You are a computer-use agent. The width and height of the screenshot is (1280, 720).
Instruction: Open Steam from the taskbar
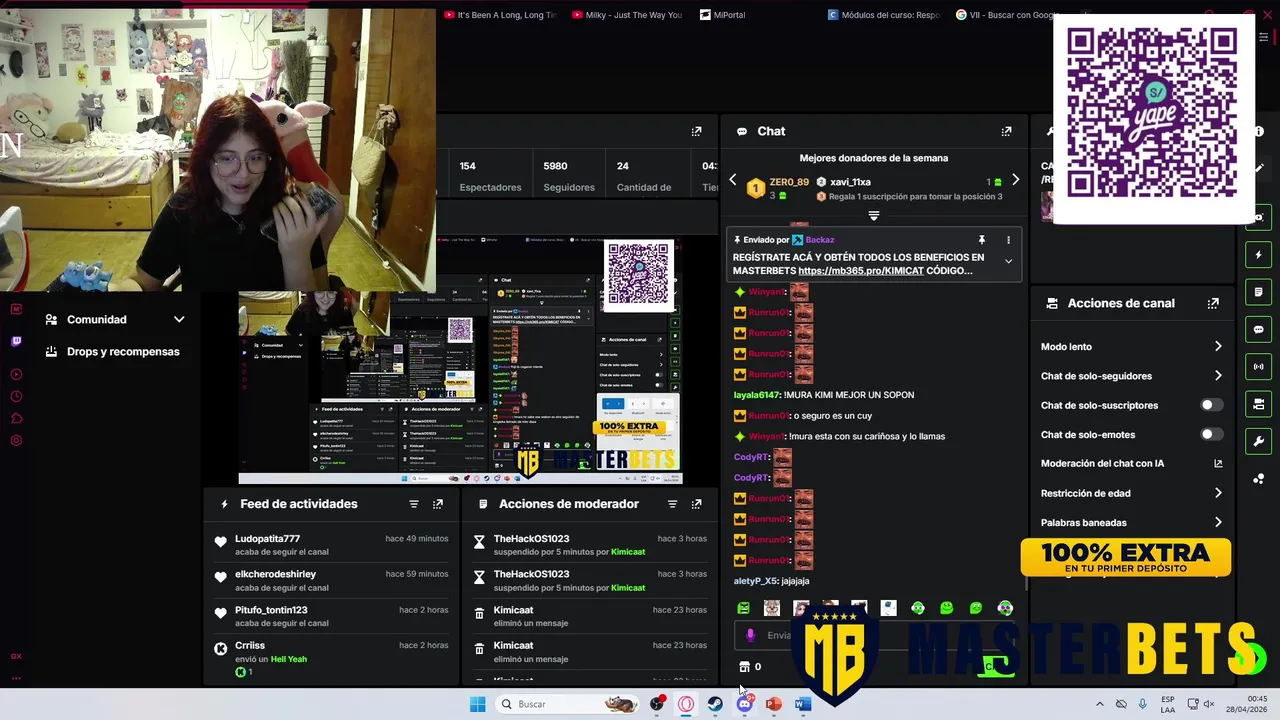click(715, 704)
